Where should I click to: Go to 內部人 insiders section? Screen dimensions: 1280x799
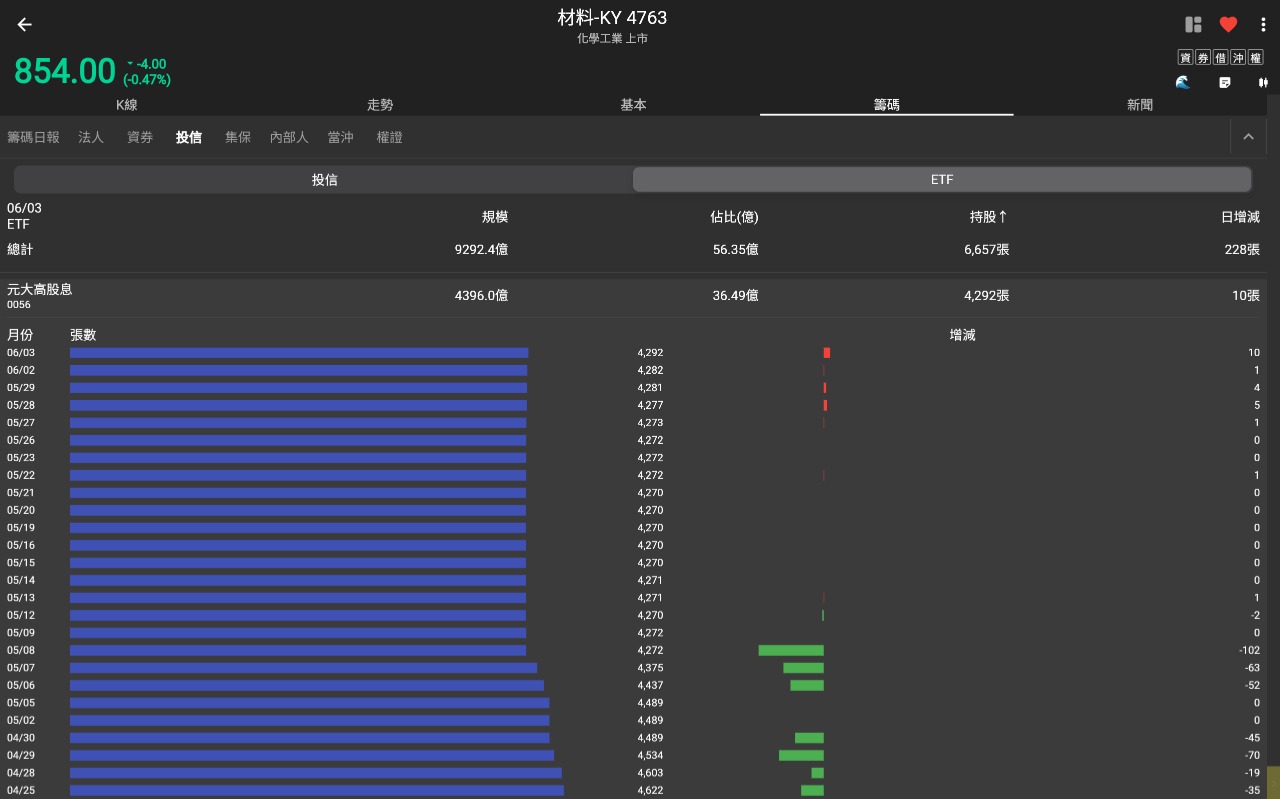point(289,137)
